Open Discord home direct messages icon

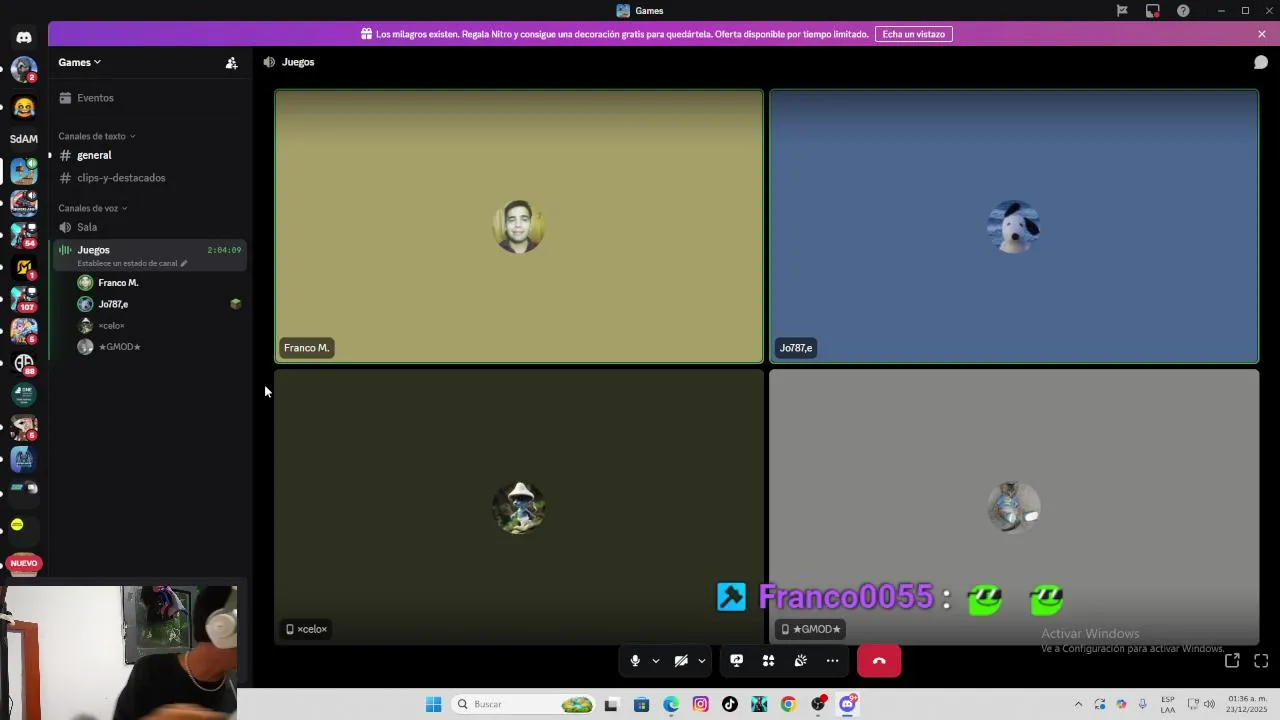pyautogui.click(x=24, y=37)
